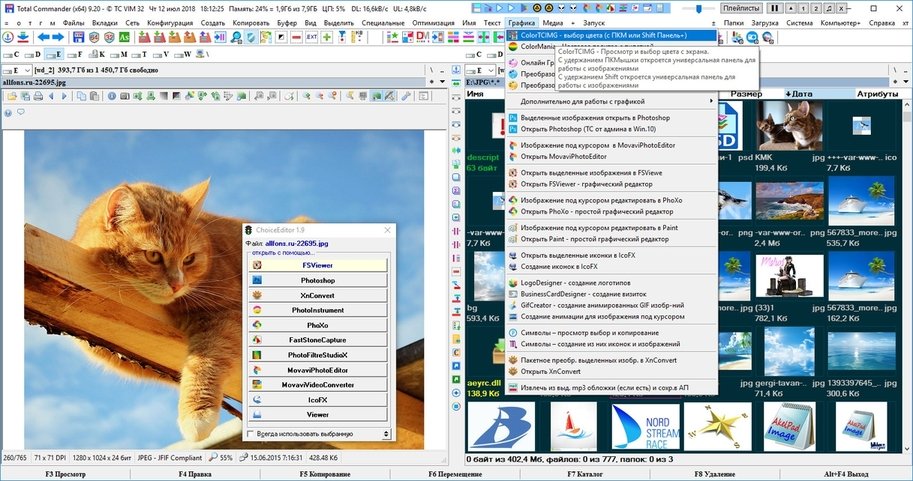Click F3 Просмотр button
Viewport: 913px width, 481px height.
coord(65,474)
